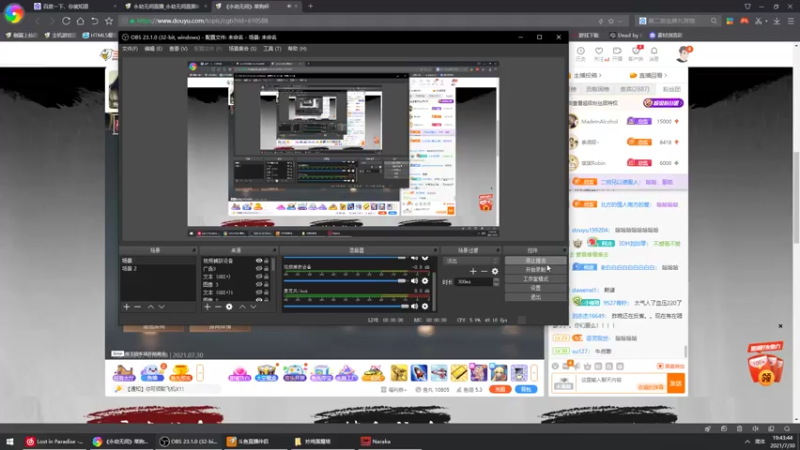Switch to 贵宾 (2887) tab in chat panel

tap(634, 89)
